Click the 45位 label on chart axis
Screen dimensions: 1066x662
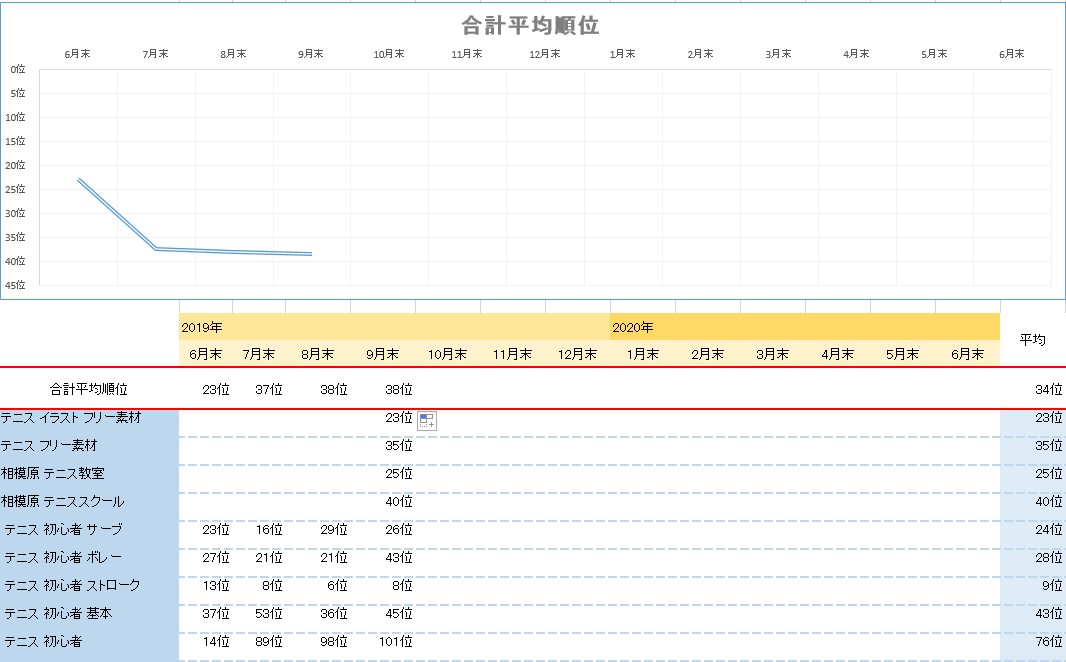click(x=15, y=285)
